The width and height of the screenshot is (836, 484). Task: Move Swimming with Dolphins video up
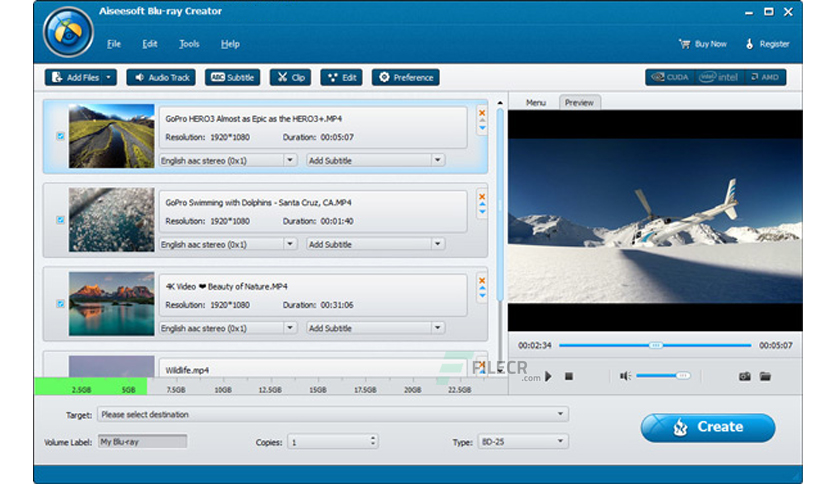pyautogui.click(x=482, y=204)
